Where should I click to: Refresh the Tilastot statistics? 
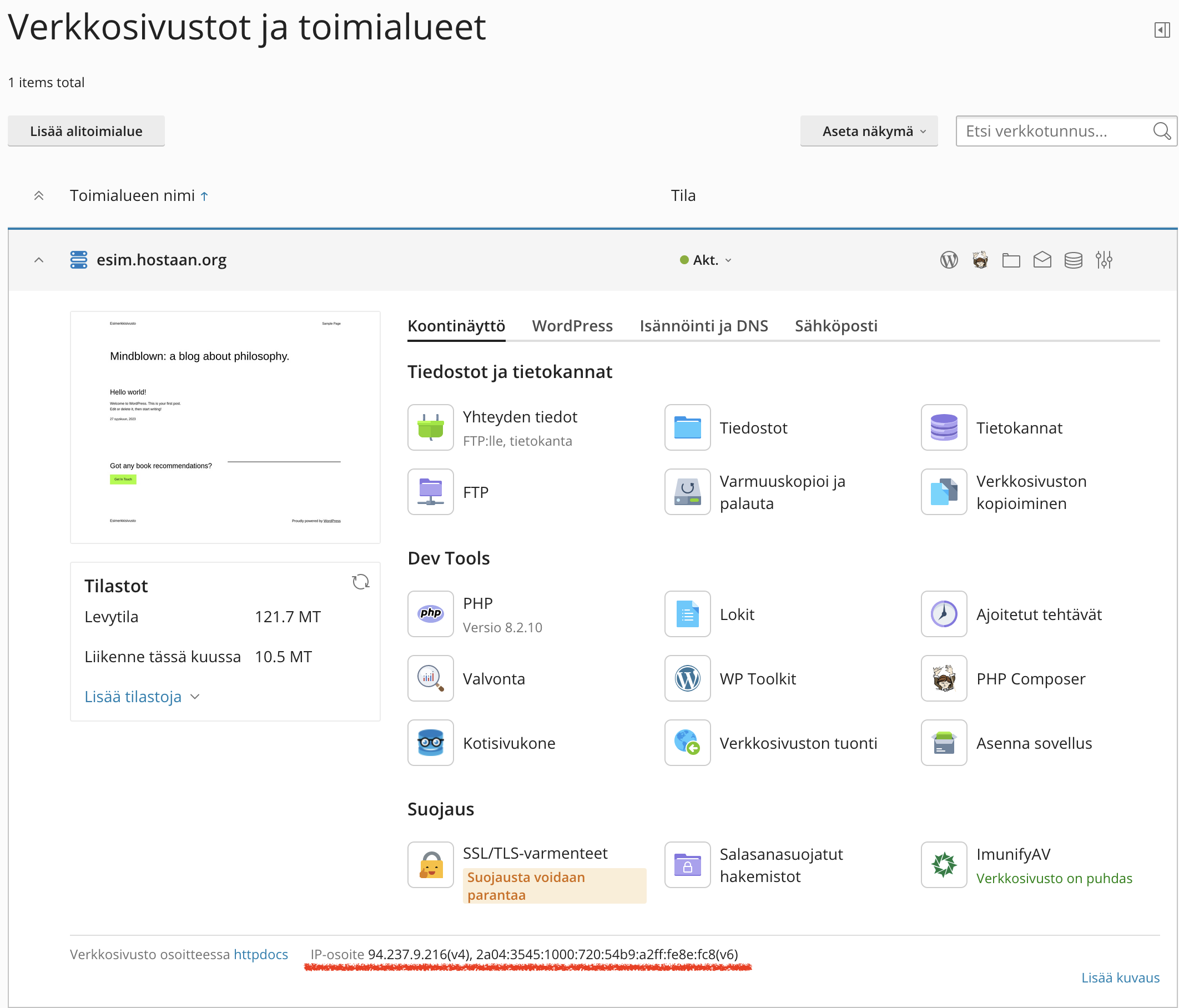[x=361, y=582]
